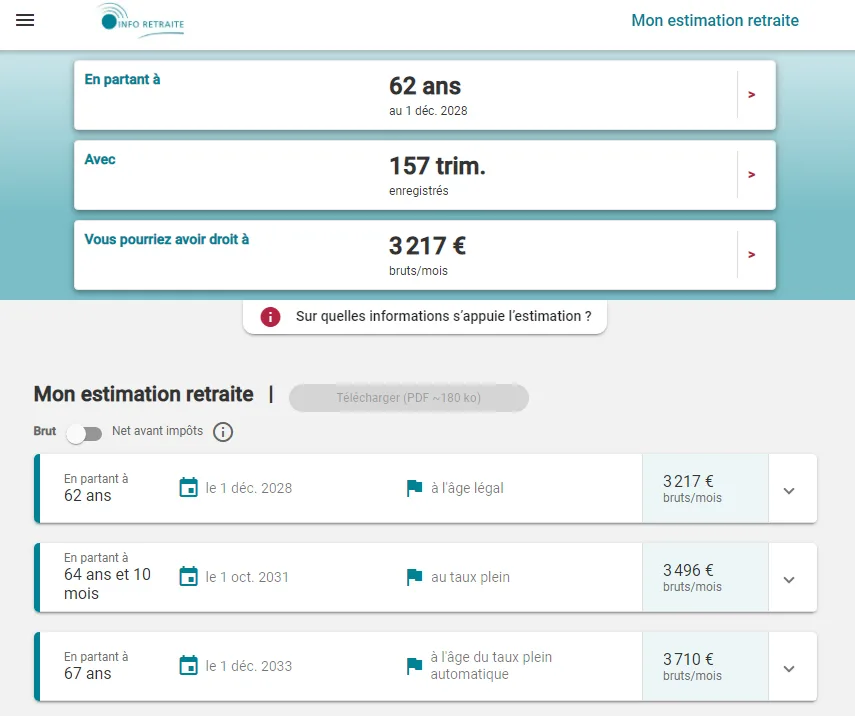Image resolution: width=855 pixels, height=716 pixels.
Task: Click the calendar icon for 1 déc. 2028
Action: coord(188,488)
